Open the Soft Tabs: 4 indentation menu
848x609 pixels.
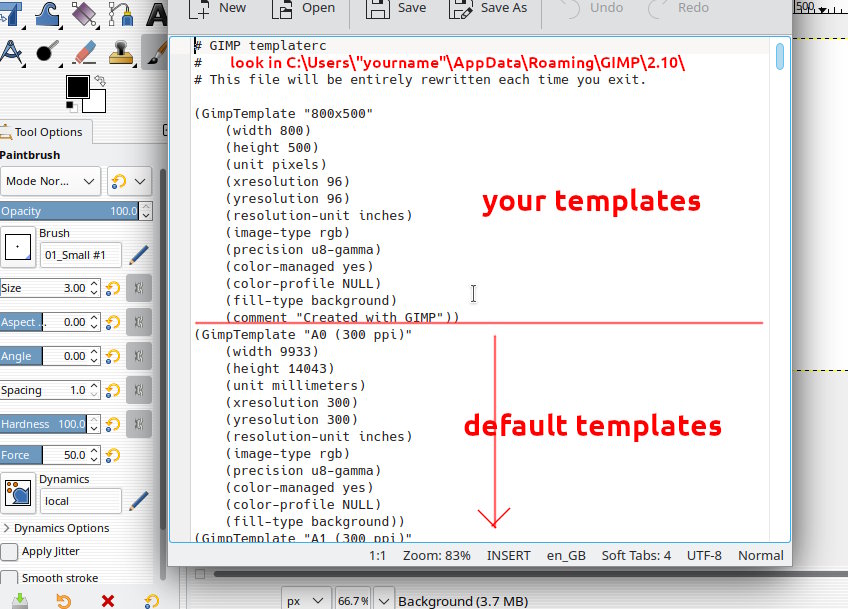tap(636, 555)
